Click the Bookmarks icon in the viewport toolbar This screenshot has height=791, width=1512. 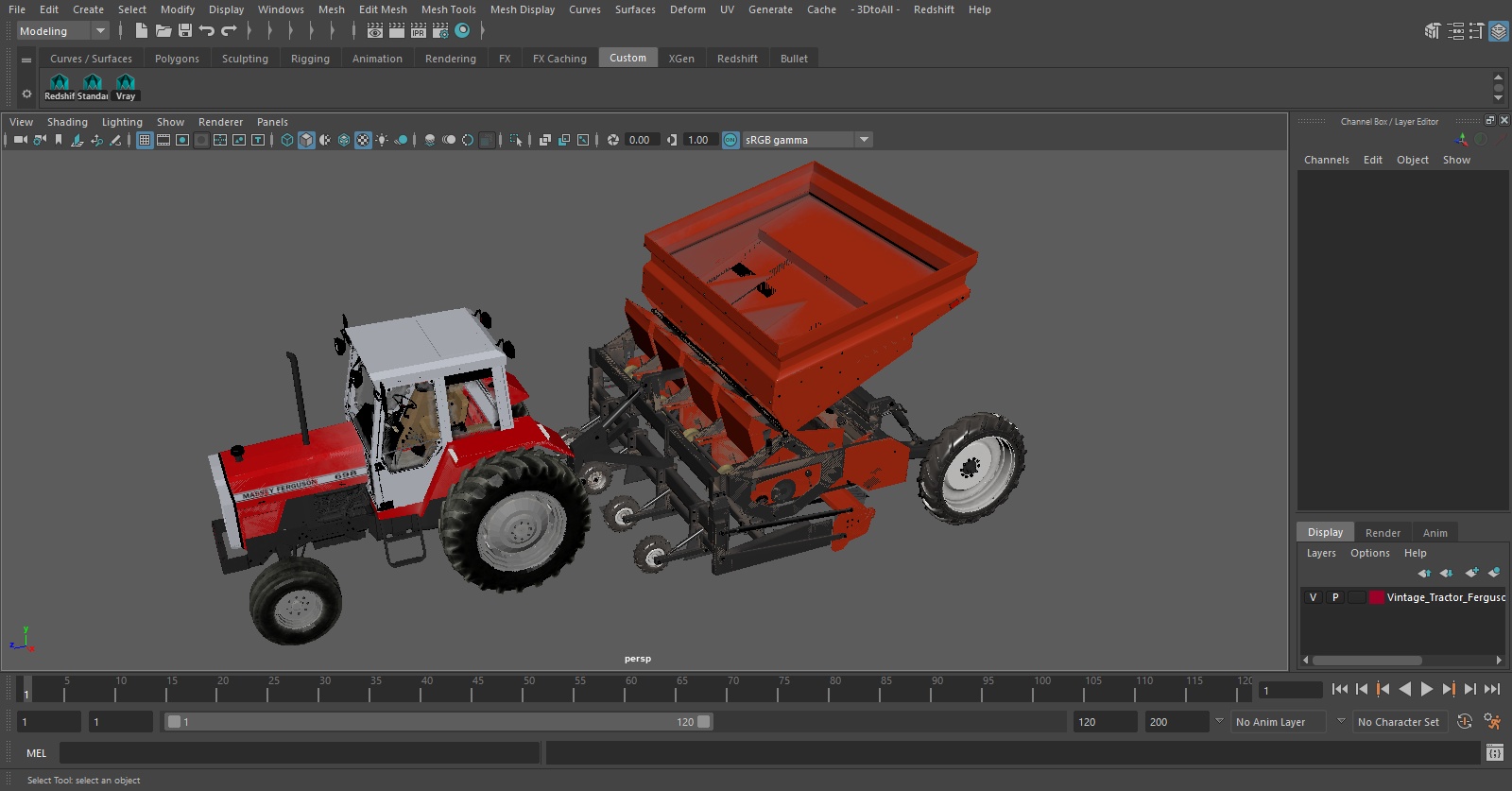click(59, 140)
